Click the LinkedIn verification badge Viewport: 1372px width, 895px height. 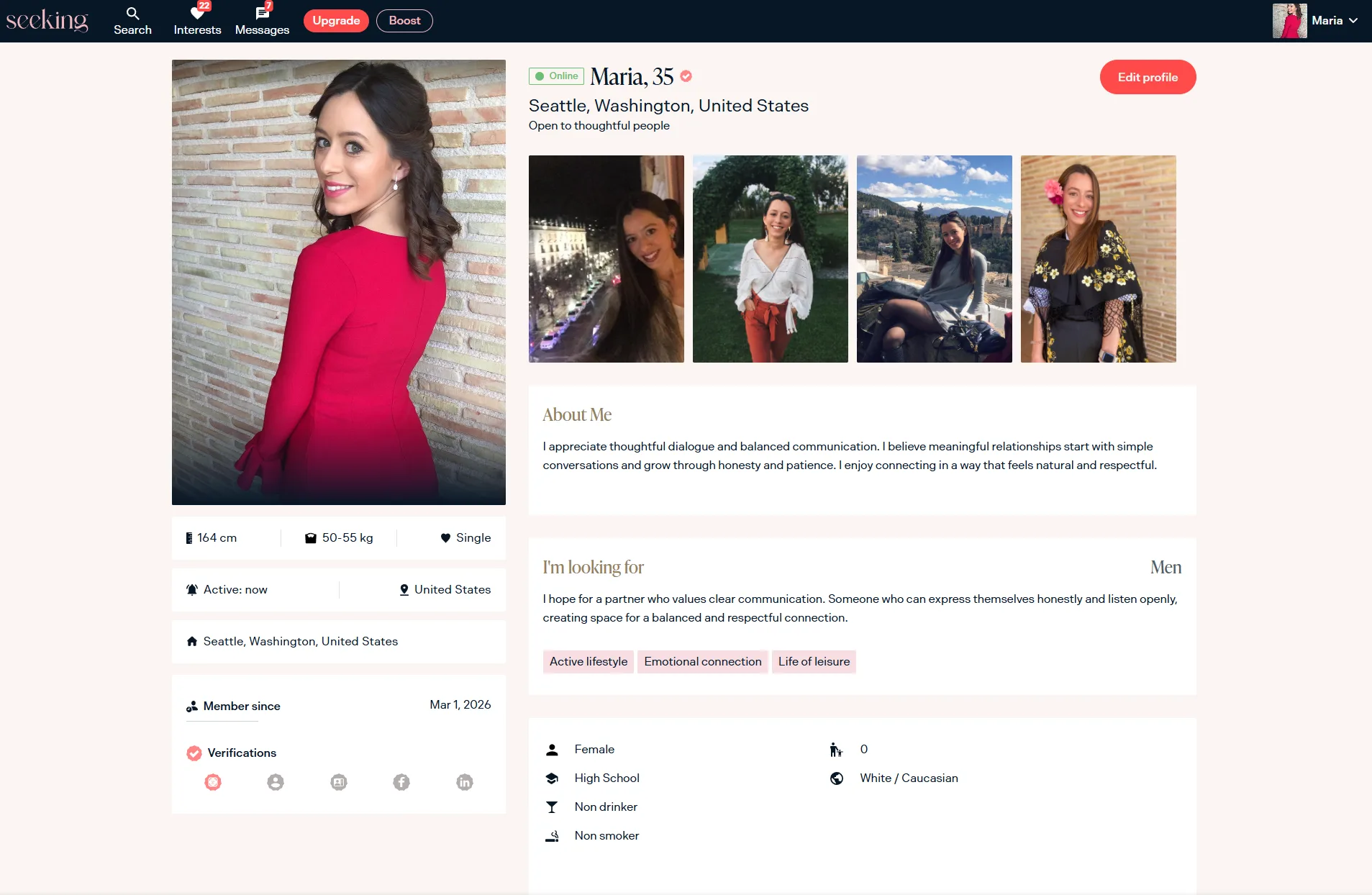[x=465, y=782]
